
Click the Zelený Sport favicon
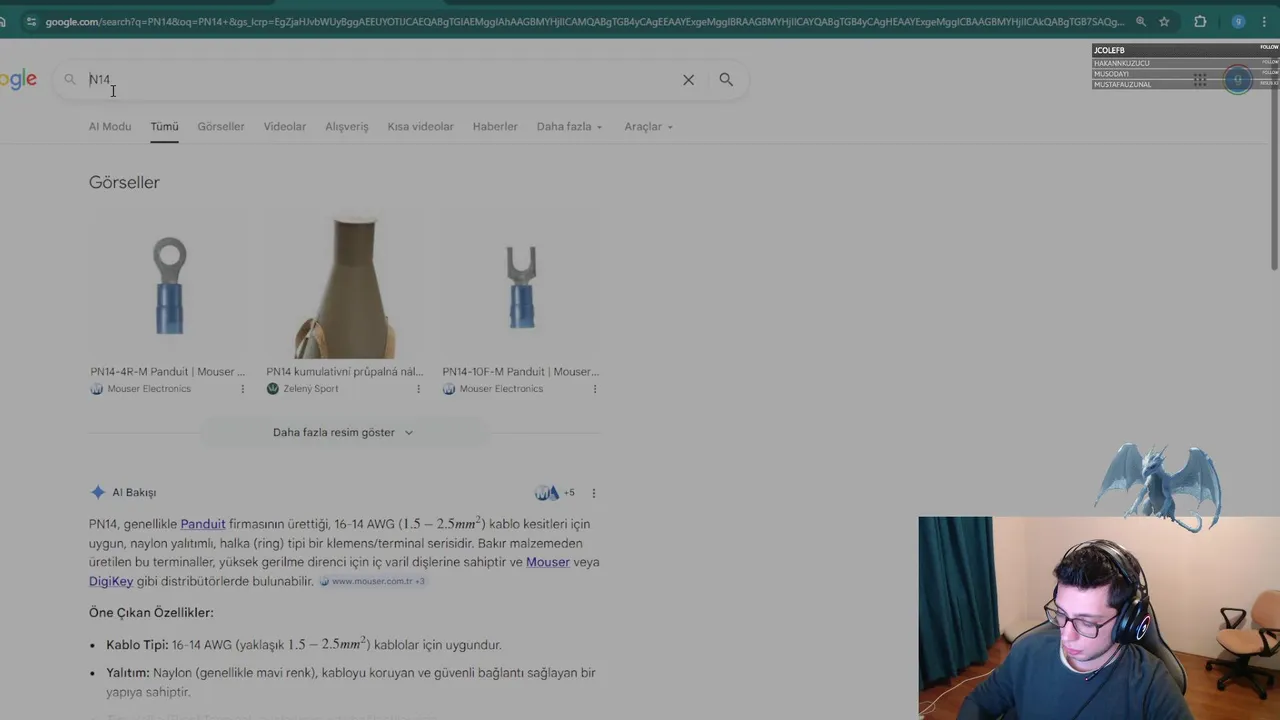click(273, 389)
